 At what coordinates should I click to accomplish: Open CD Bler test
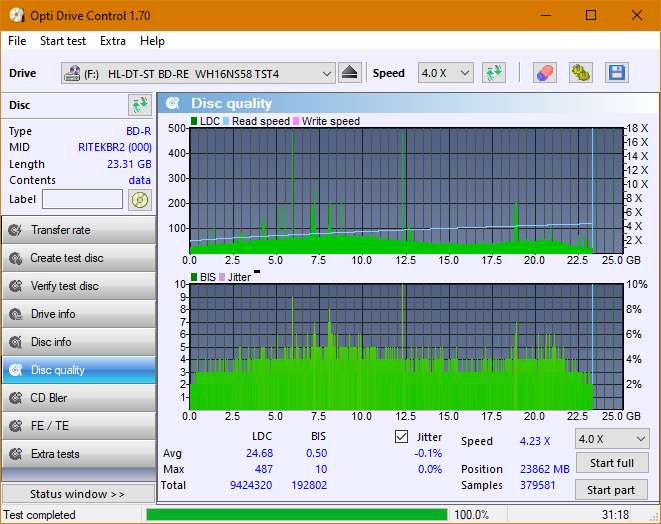click(79, 398)
